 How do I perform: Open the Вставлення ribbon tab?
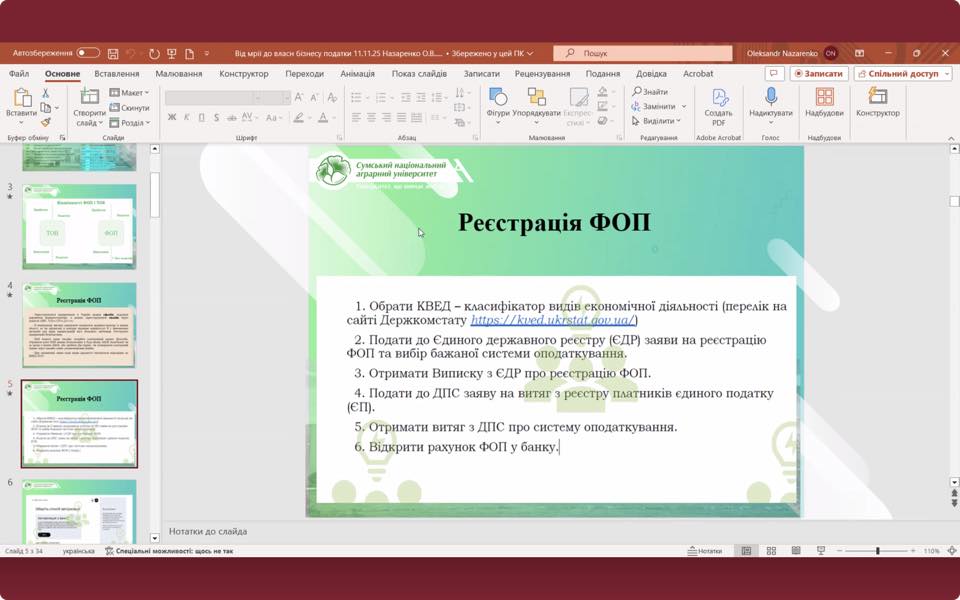point(117,74)
